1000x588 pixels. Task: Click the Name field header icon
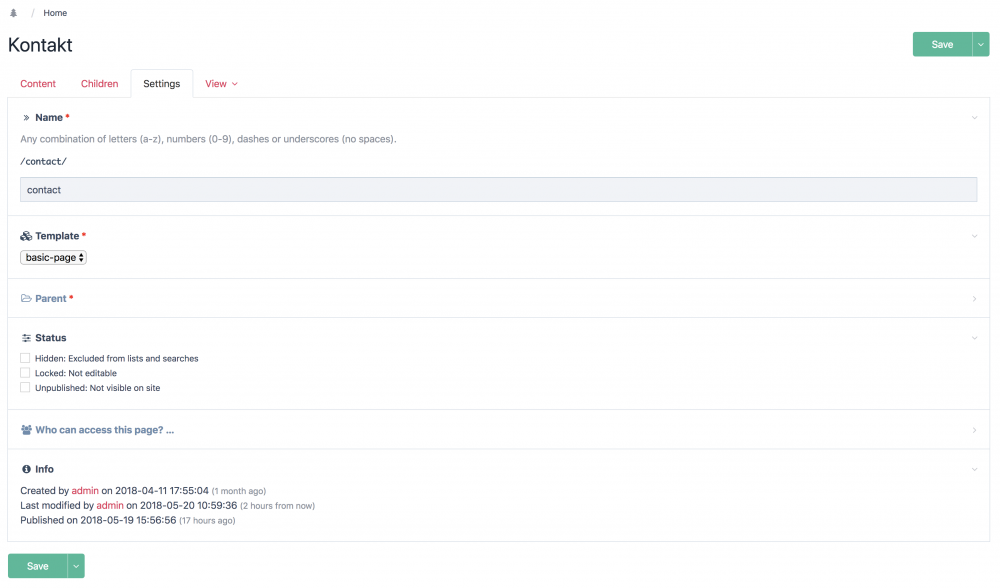point(26,118)
